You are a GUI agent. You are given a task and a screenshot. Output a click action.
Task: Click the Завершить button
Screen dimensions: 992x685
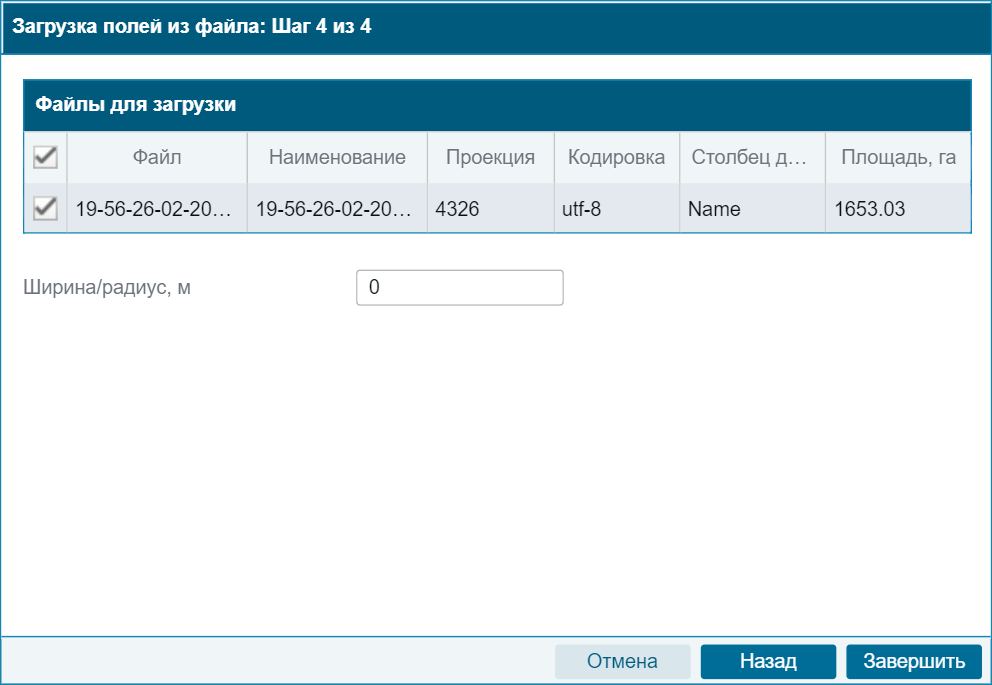pos(914,661)
